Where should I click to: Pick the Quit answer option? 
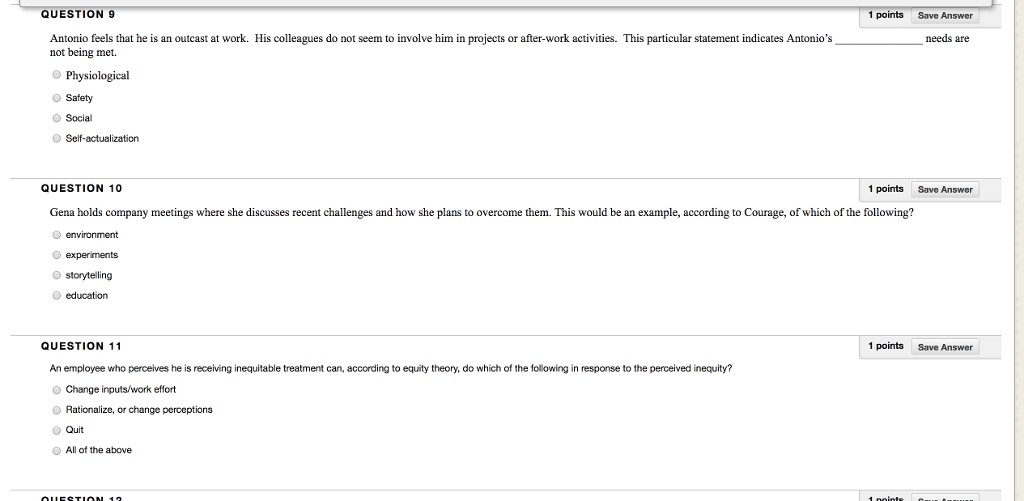click(56, 430)
